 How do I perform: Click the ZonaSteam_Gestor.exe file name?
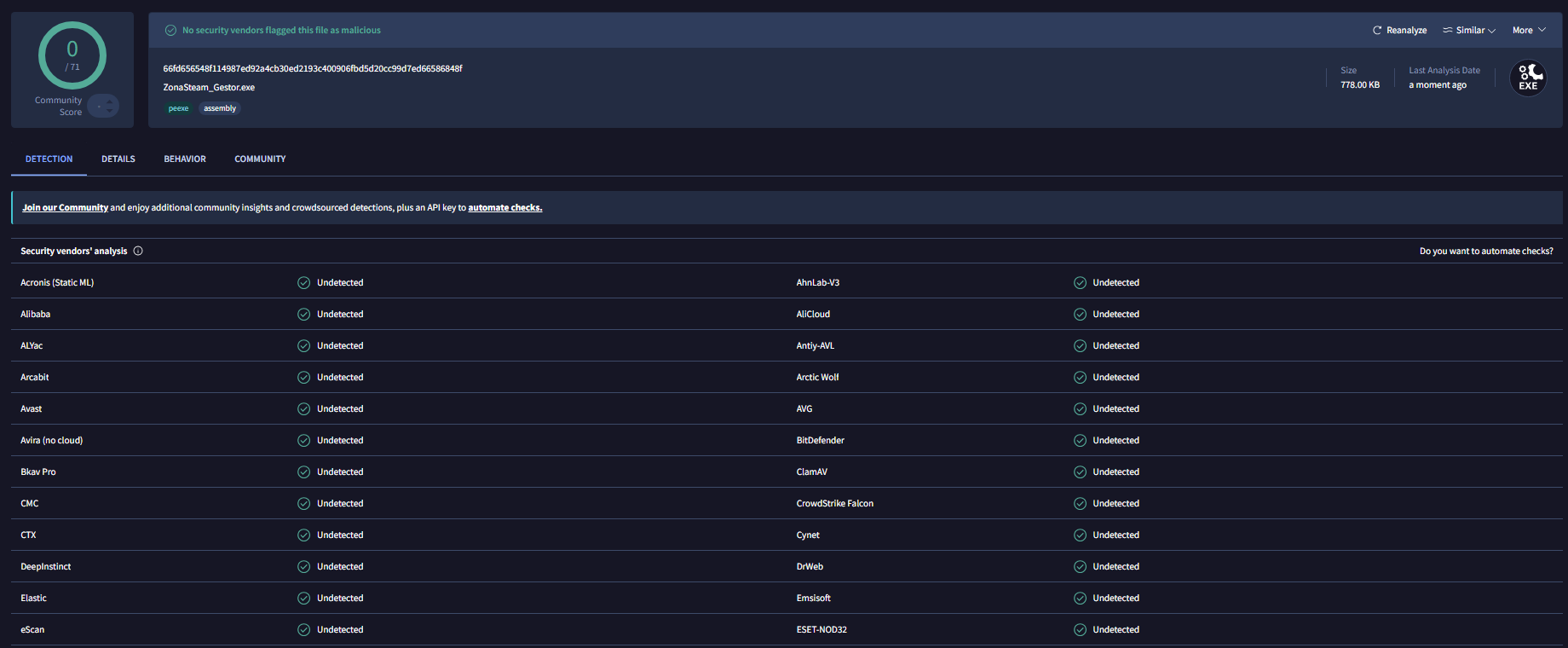coord(209,87)
